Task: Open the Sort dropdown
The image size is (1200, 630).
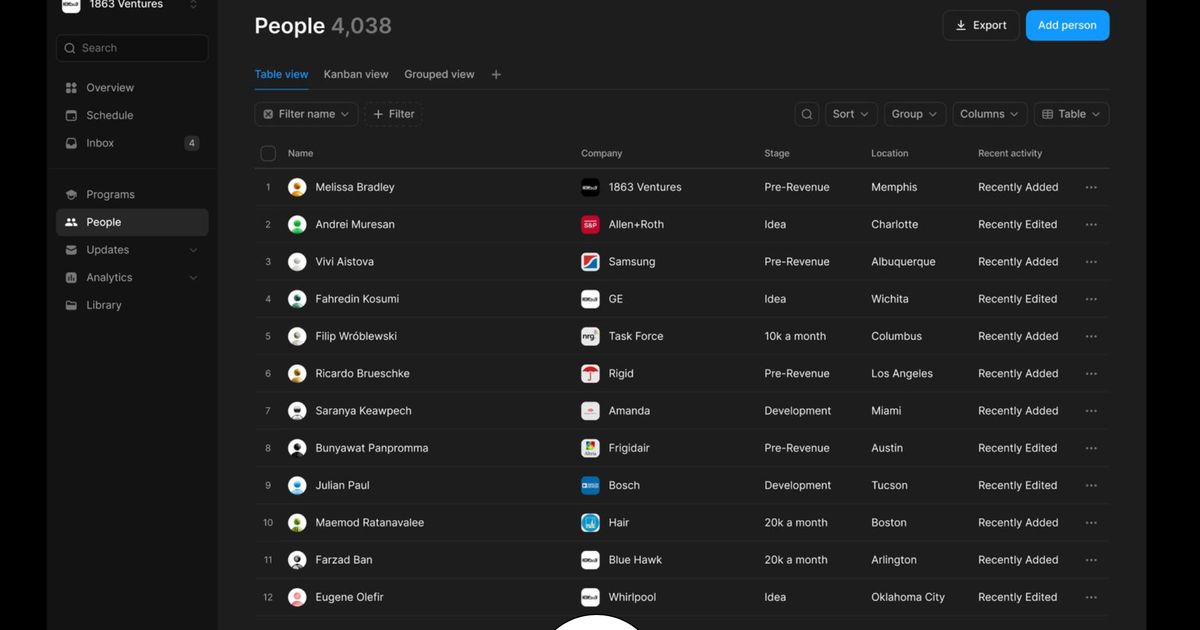Action: tap(850, 113)
